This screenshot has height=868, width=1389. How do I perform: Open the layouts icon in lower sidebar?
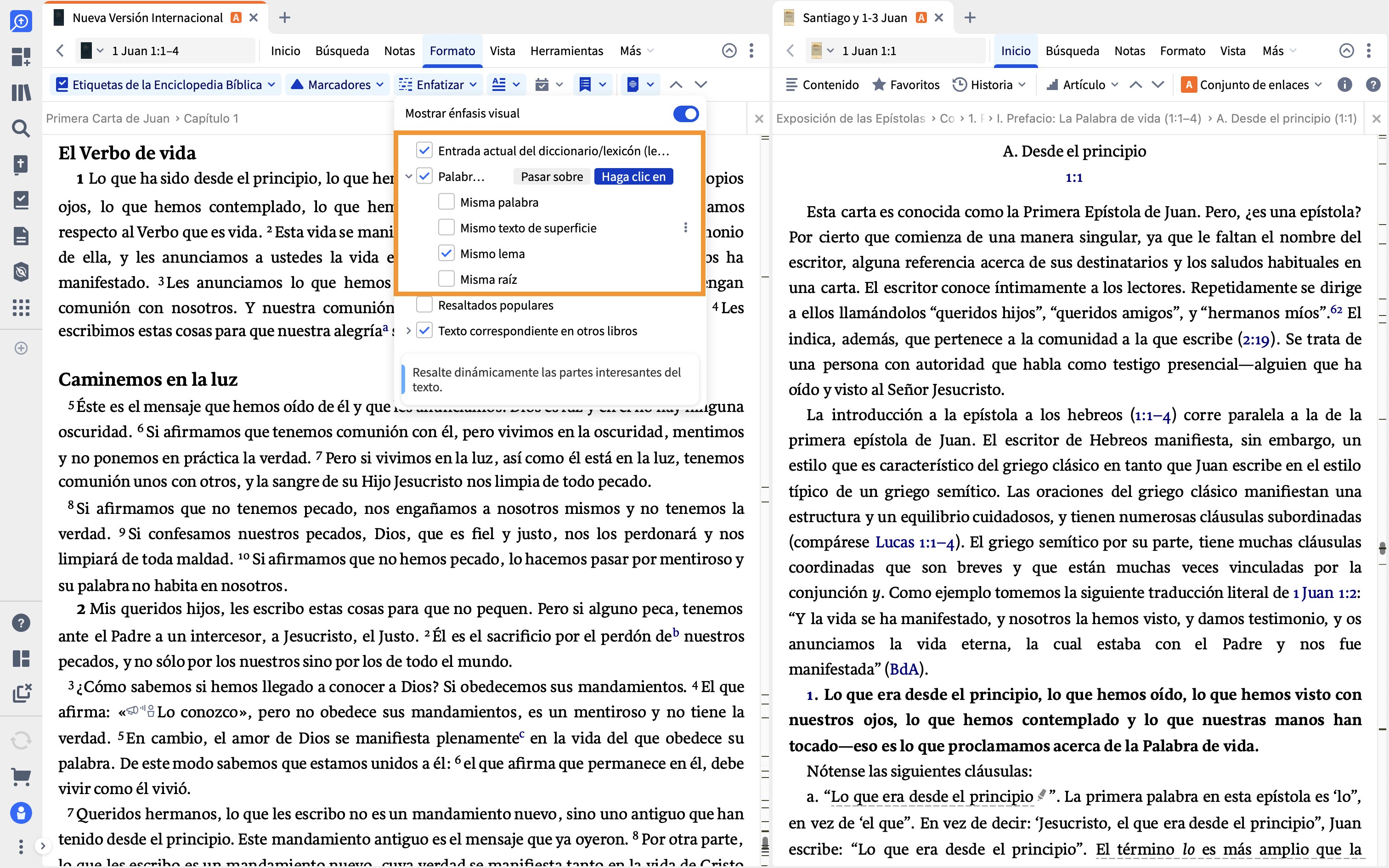(21, 659)
